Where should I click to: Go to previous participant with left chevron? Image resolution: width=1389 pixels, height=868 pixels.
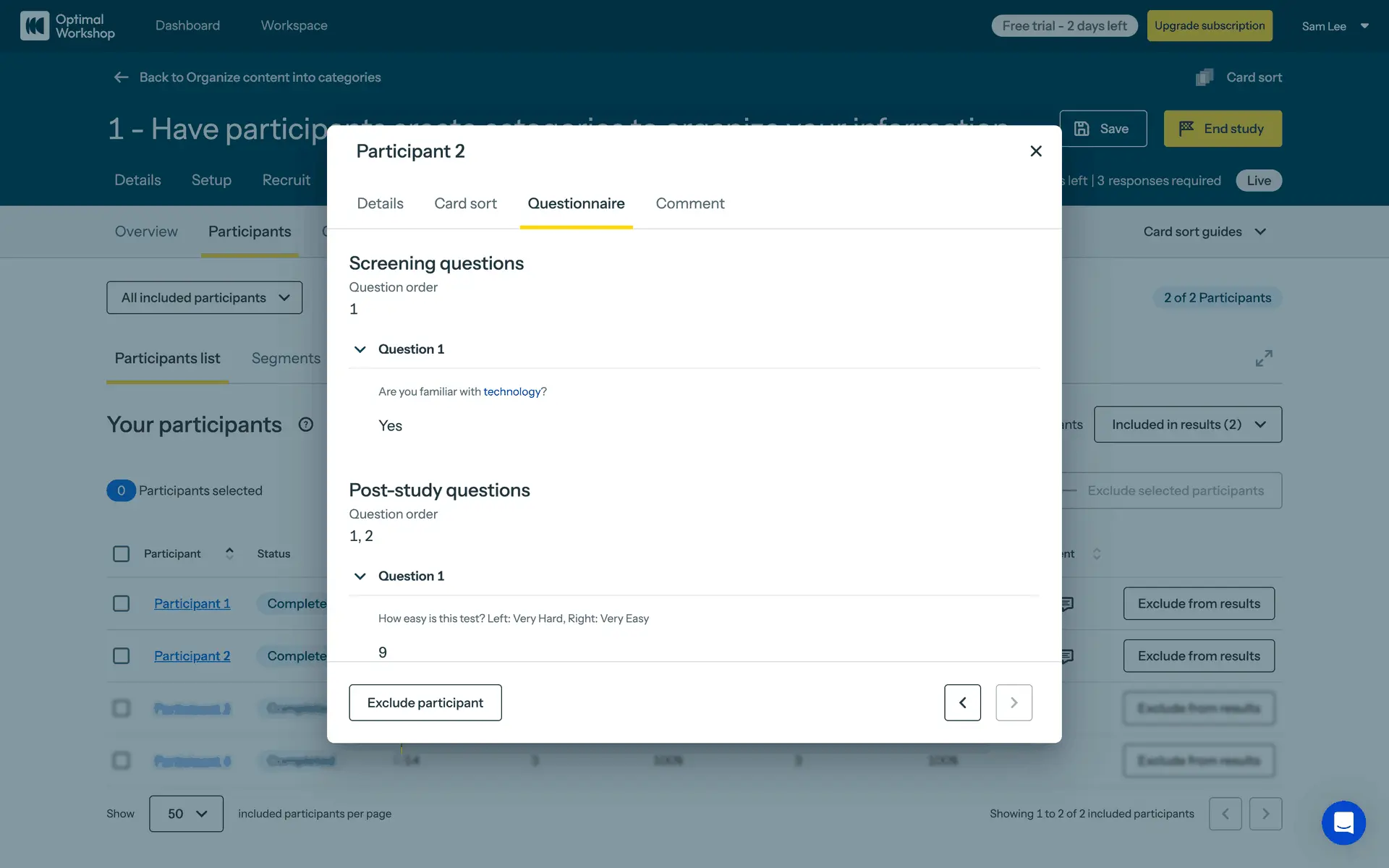click(x=962, y=702)
